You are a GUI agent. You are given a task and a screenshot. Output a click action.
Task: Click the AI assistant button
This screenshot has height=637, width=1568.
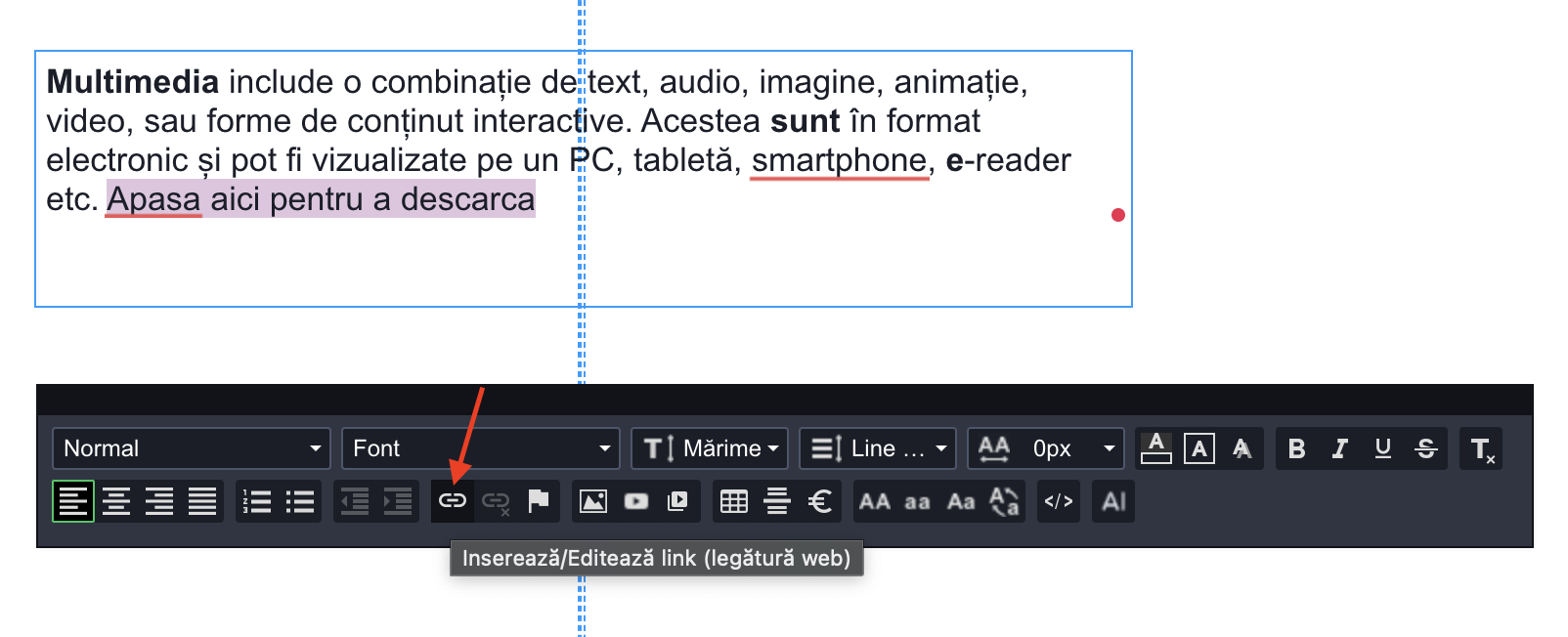pyautogui.click(x=1113, y=501)
